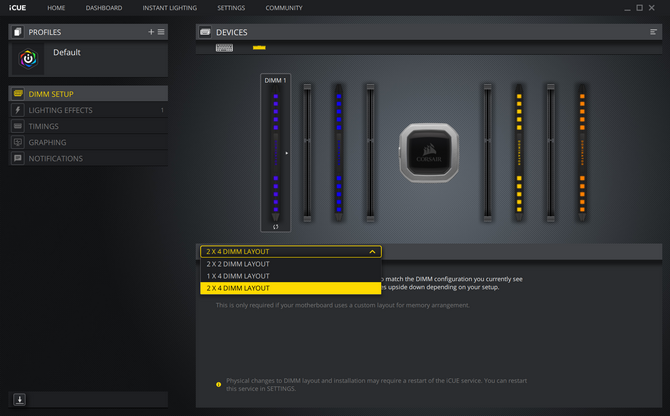The image size is (670, 416).
Task: Open GRAPHING section
Action: click(x=88, y=142)
